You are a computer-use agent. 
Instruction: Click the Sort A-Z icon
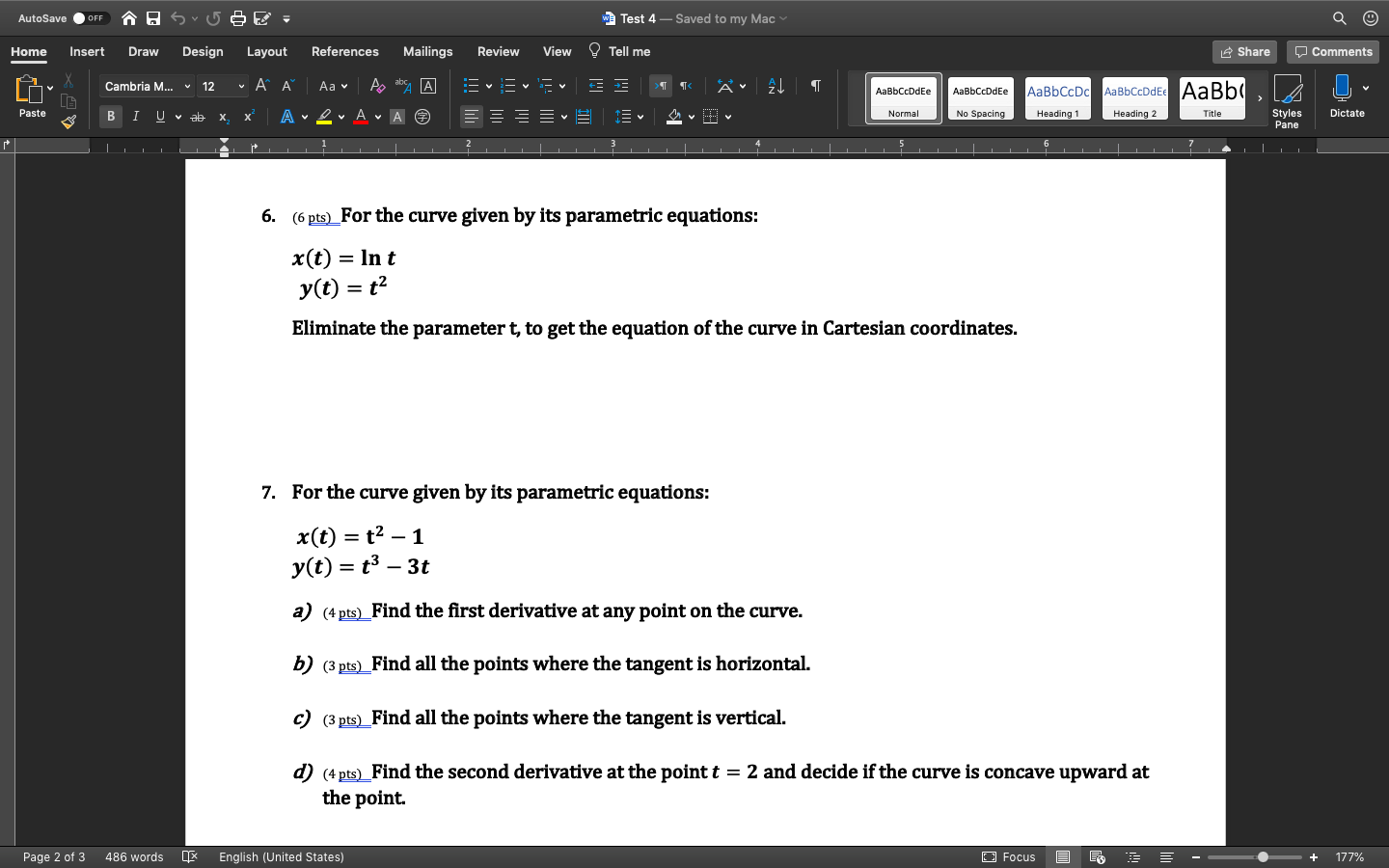(776, 86)
